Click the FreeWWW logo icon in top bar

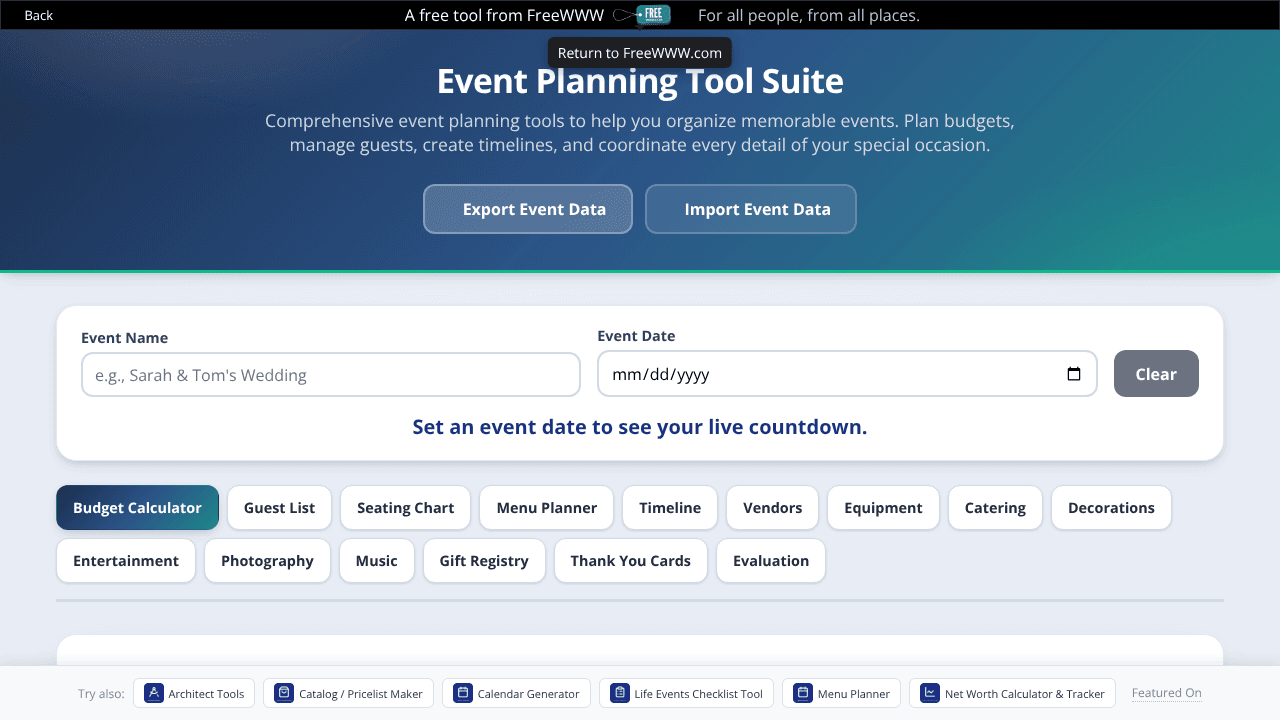point(642,15)
